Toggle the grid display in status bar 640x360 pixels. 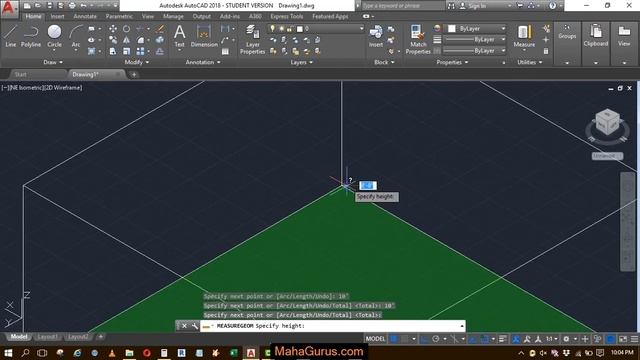coord(394,339)
